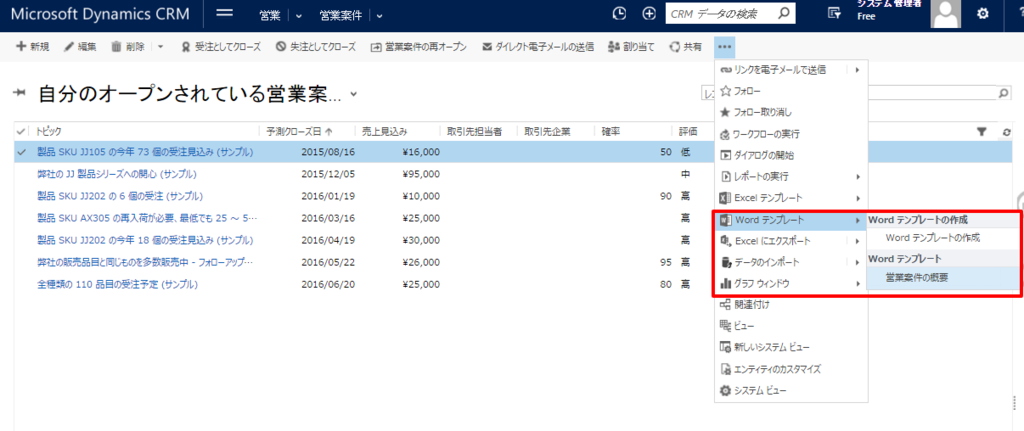Open recently viewed items clock icon

619,14
